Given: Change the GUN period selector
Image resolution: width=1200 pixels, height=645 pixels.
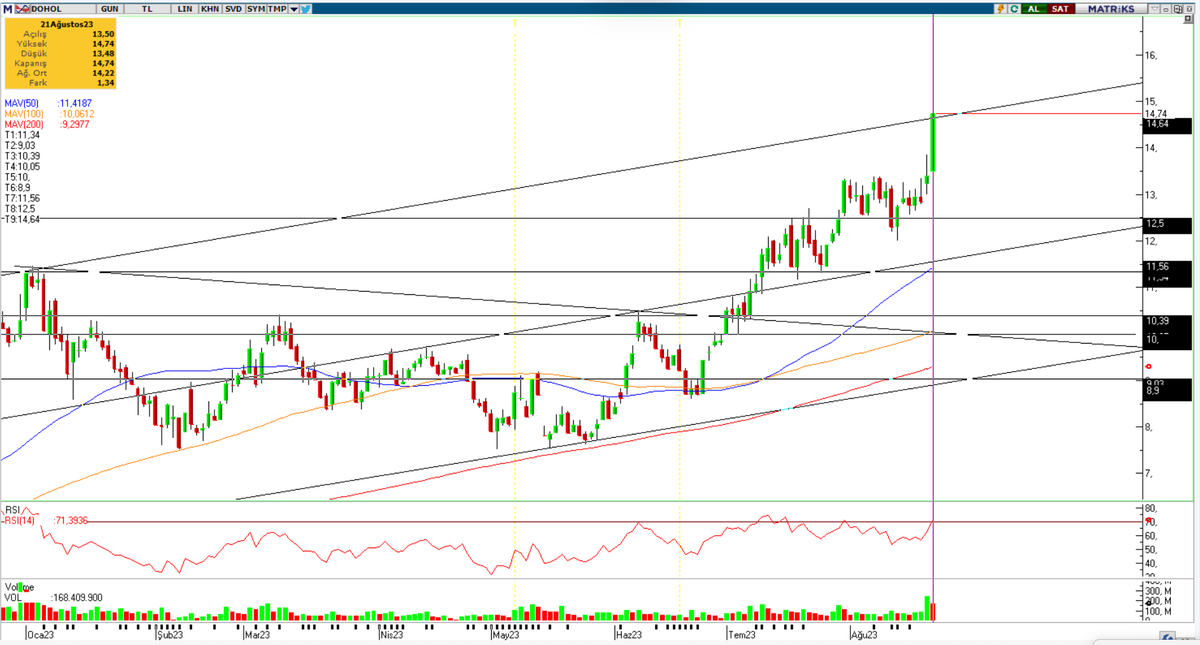Looking at the screenshot, I should 109,9.
